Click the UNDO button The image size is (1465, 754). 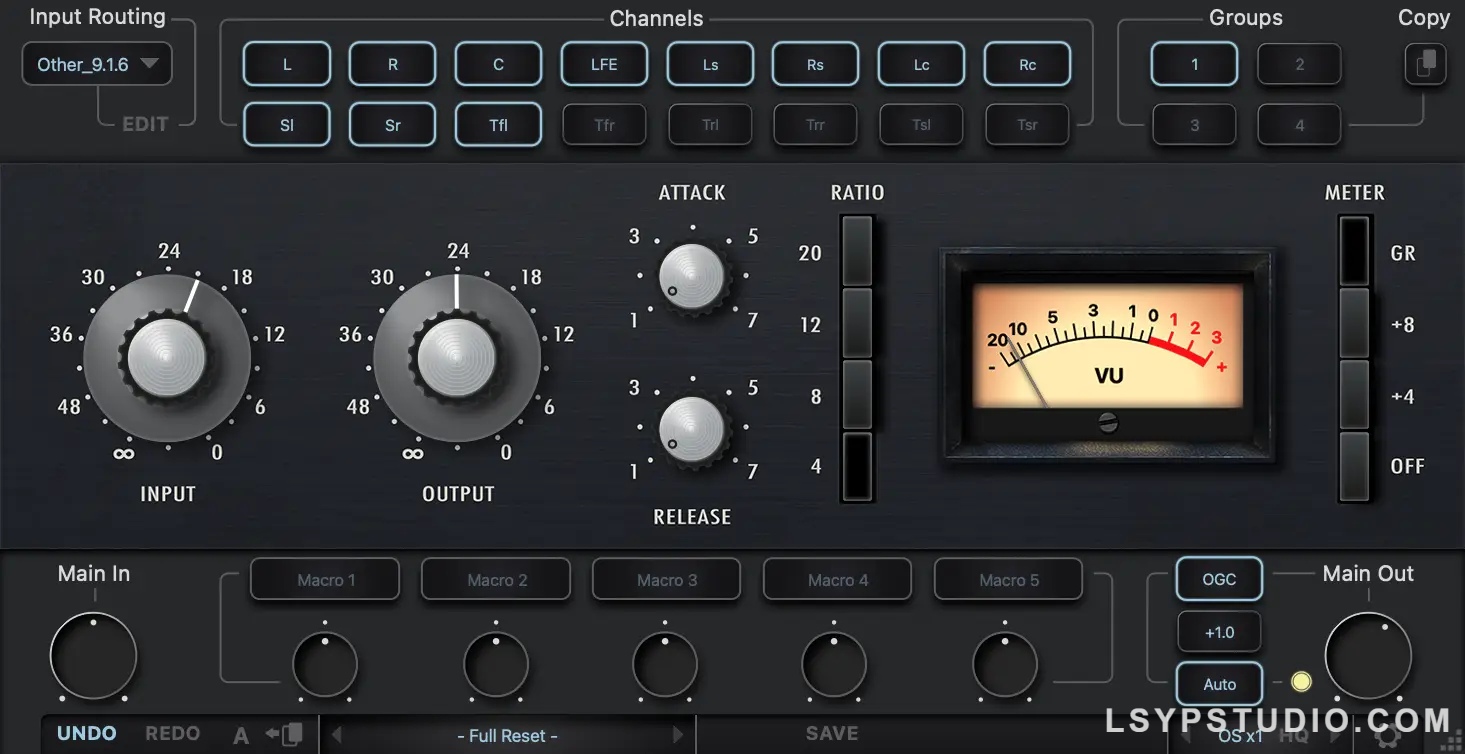pos(87,732)
